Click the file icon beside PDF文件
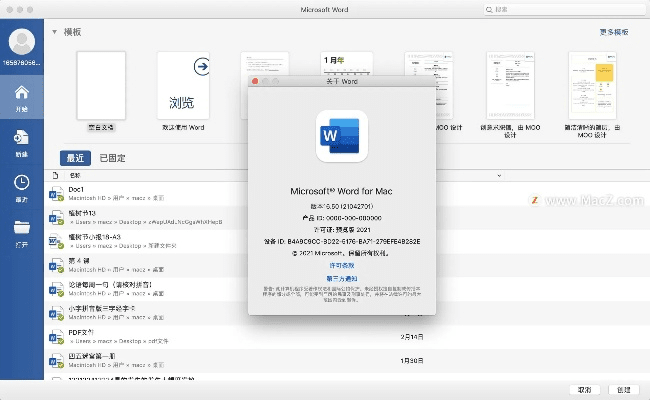 [56, 337]
